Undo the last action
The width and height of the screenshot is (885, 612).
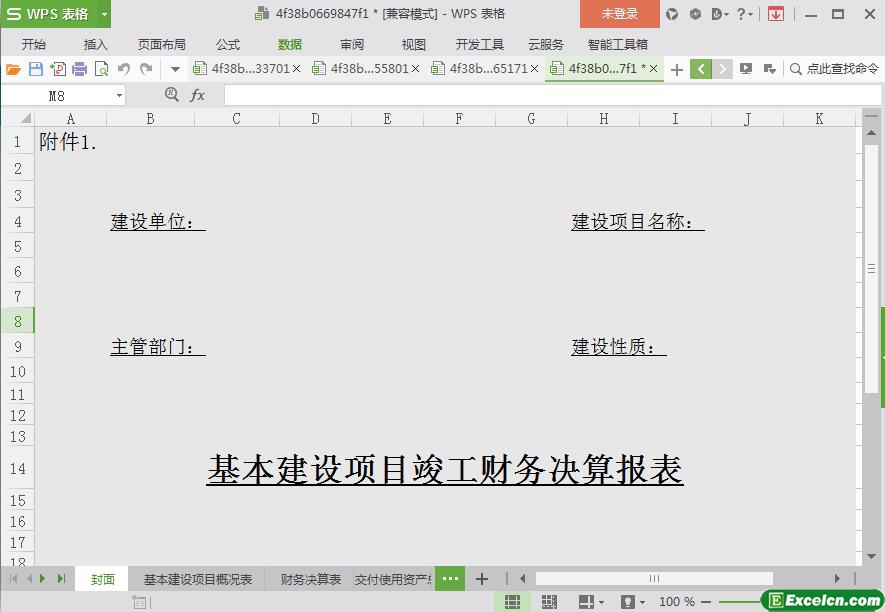[x=124, y=69]
